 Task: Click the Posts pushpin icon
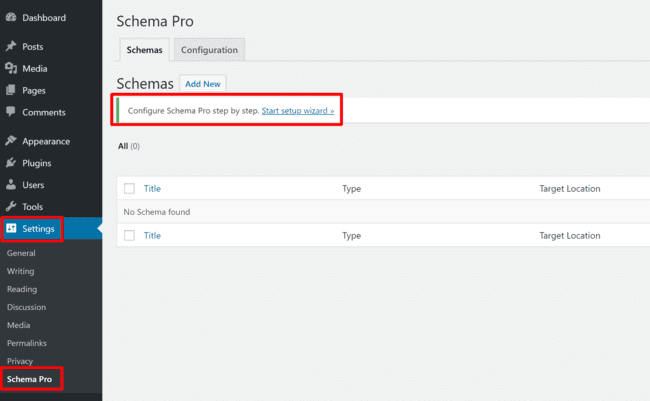point(11,46)
